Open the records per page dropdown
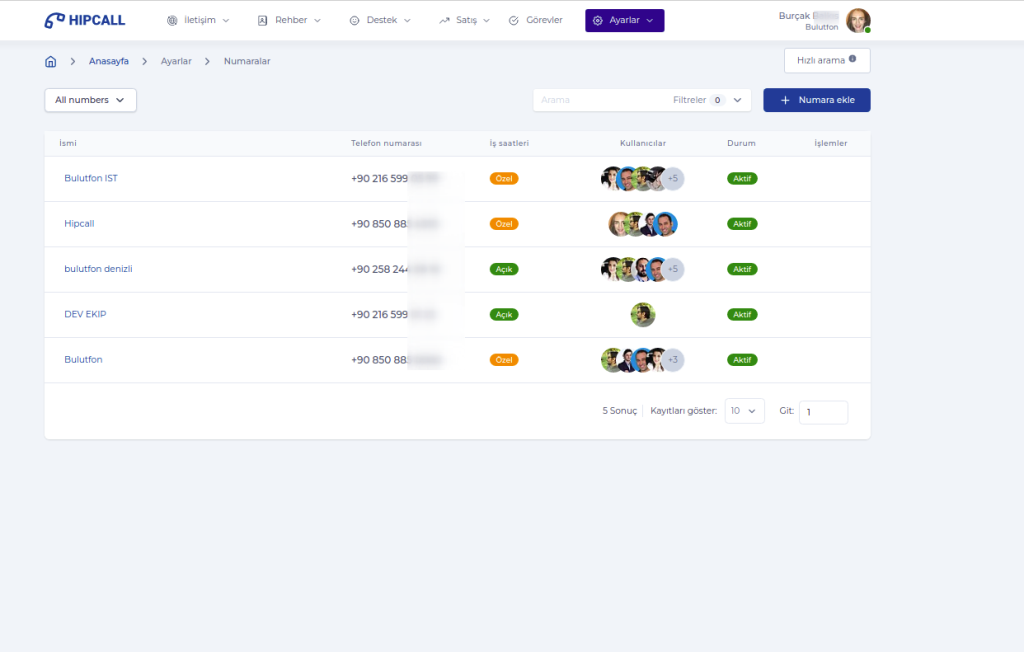 point(744,411)
